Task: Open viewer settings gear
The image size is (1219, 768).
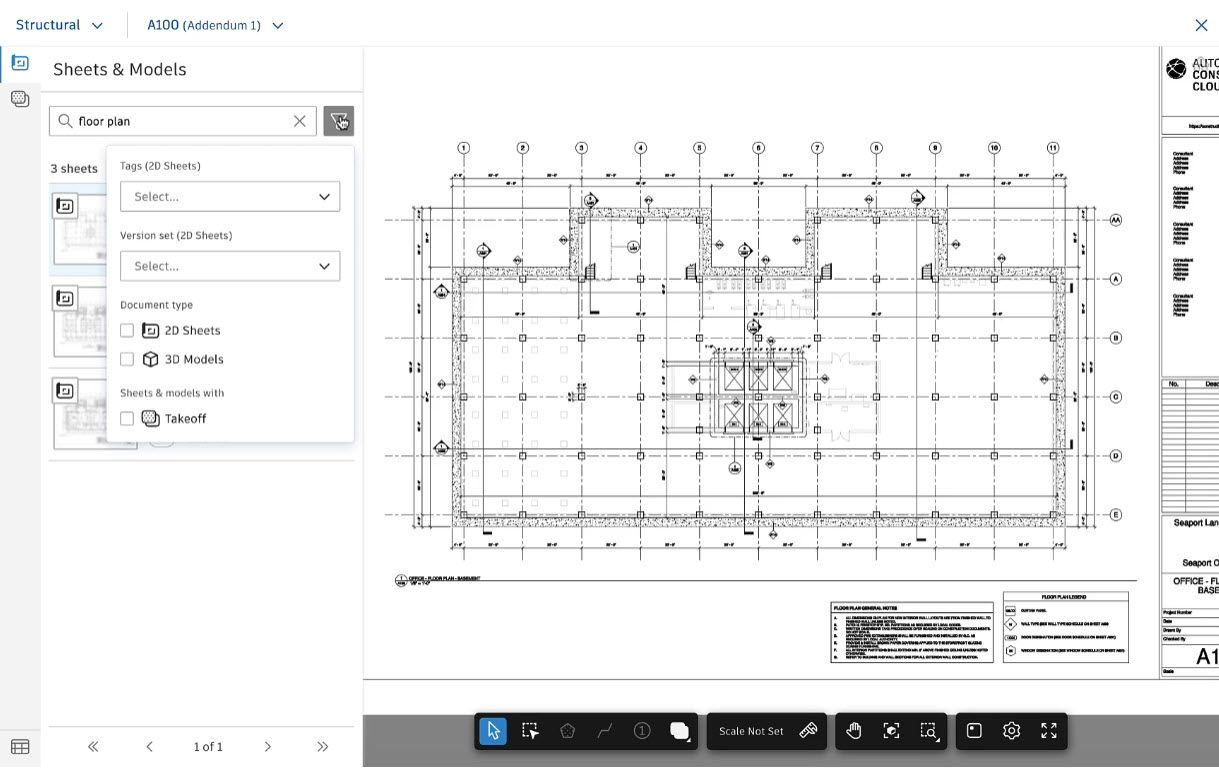Action: tap(1011, 731)
